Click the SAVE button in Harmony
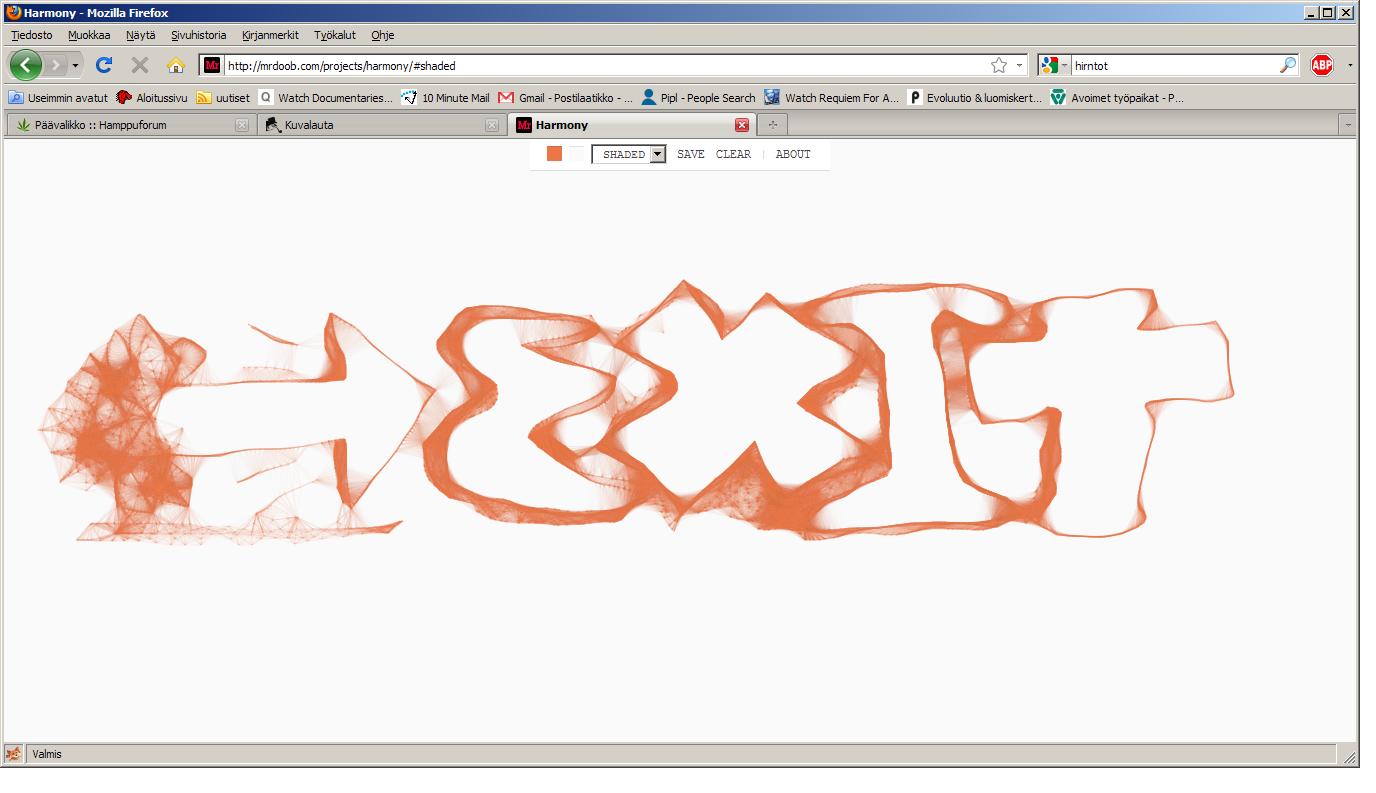1376x793 pixels. coord(690,154)
